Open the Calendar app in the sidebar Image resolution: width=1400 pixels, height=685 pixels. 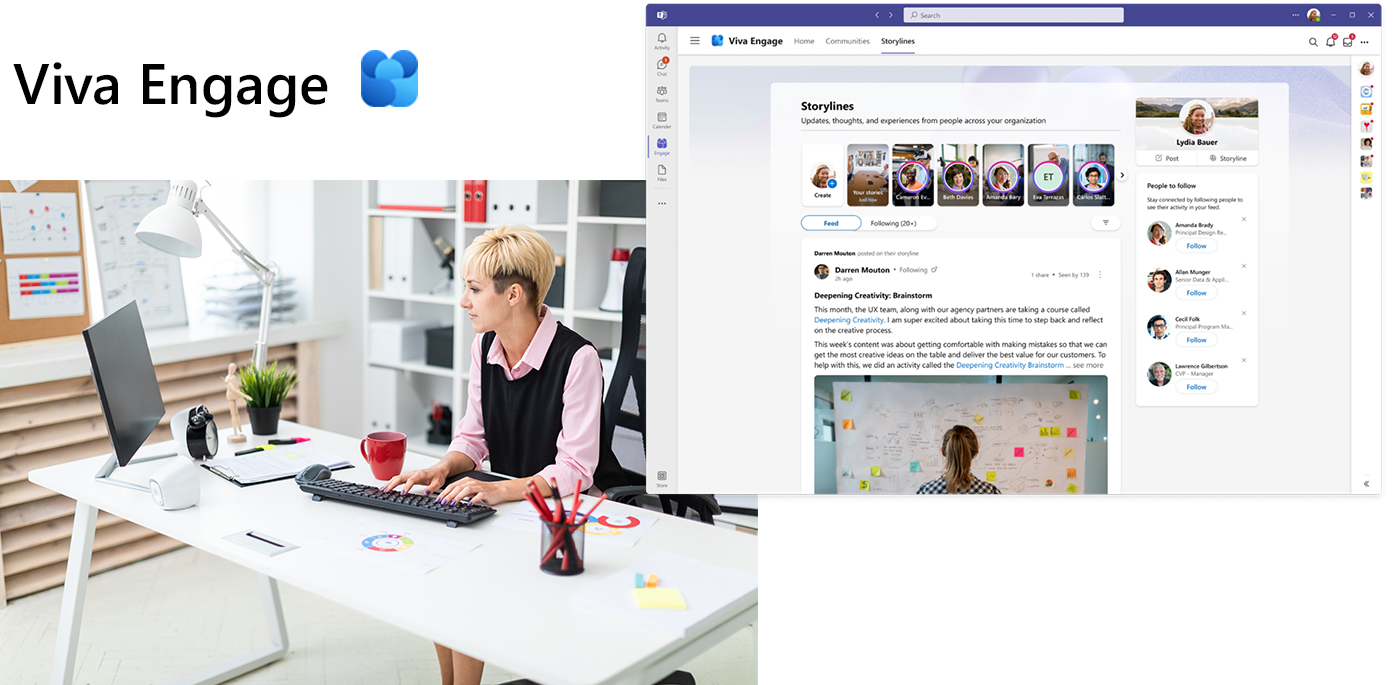pyautogui.click(x=661, y=119)
